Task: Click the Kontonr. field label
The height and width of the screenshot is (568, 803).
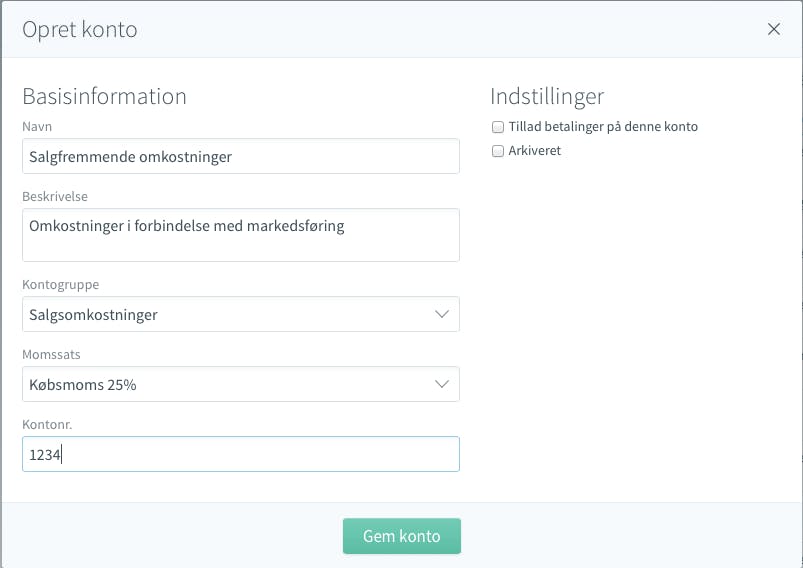Action: [x=47, y=425]
